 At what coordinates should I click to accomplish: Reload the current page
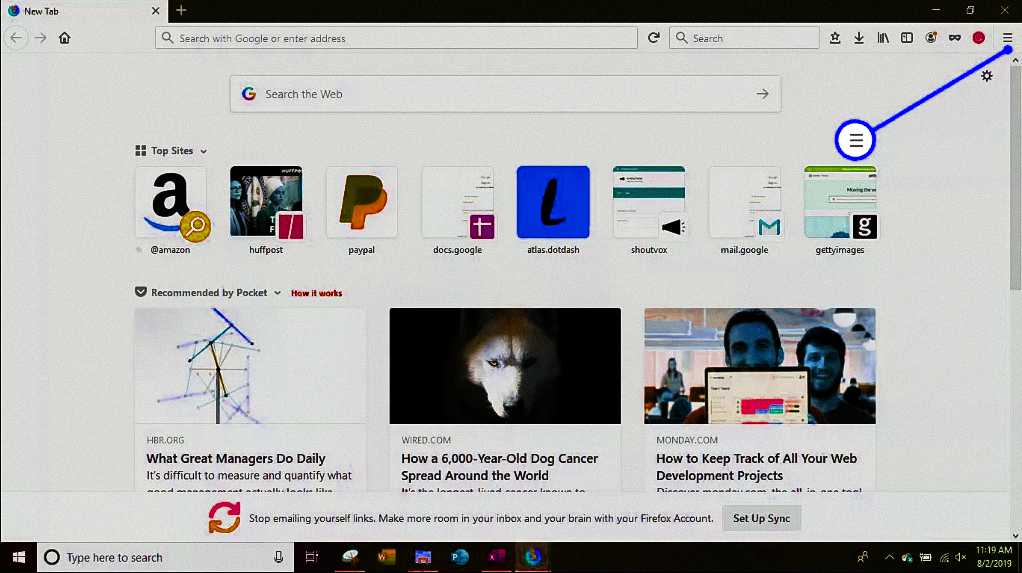click(x=654, y=38)
